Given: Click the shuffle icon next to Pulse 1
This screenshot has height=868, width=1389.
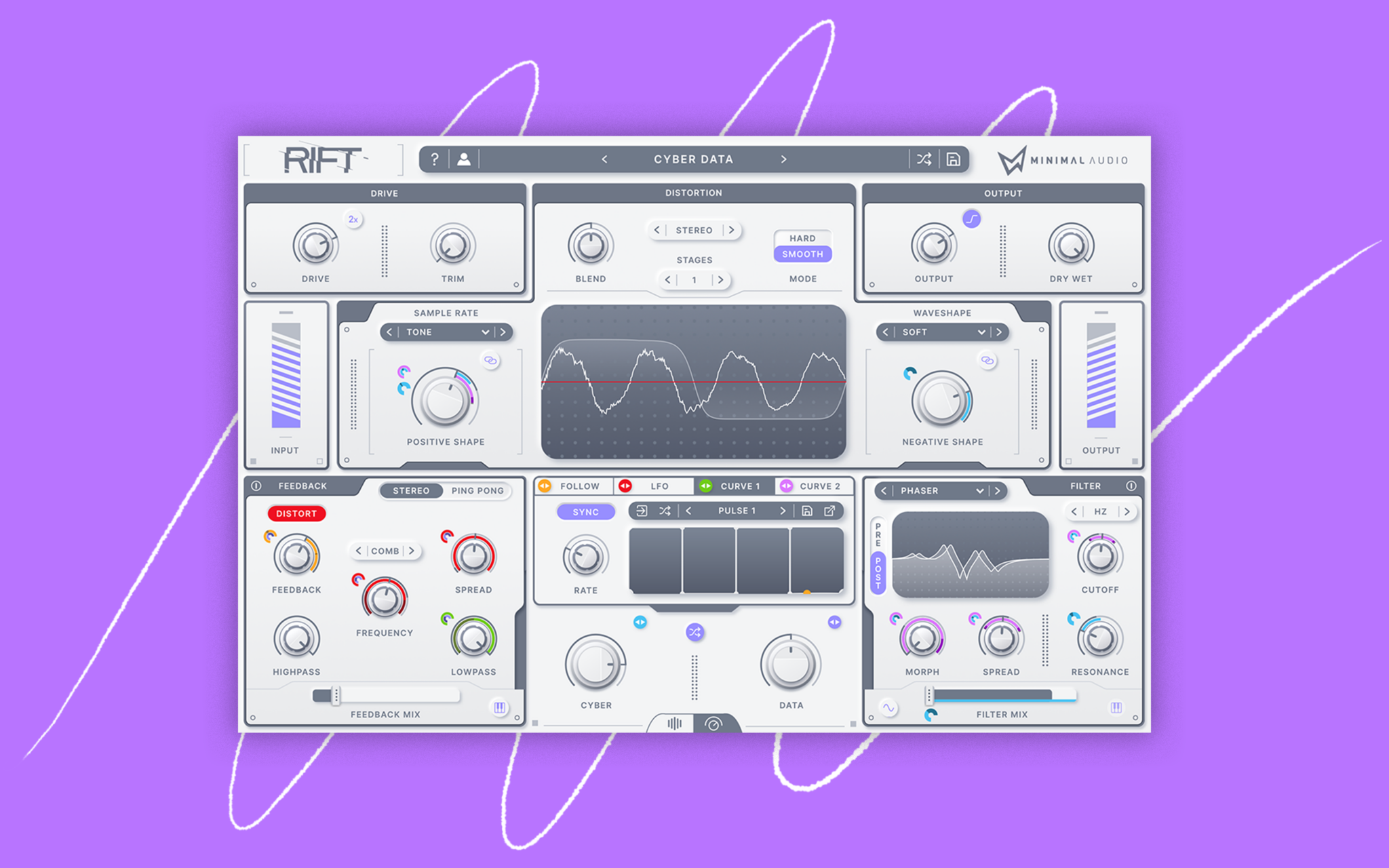Looking at the screenshot, I should [665, 511].
